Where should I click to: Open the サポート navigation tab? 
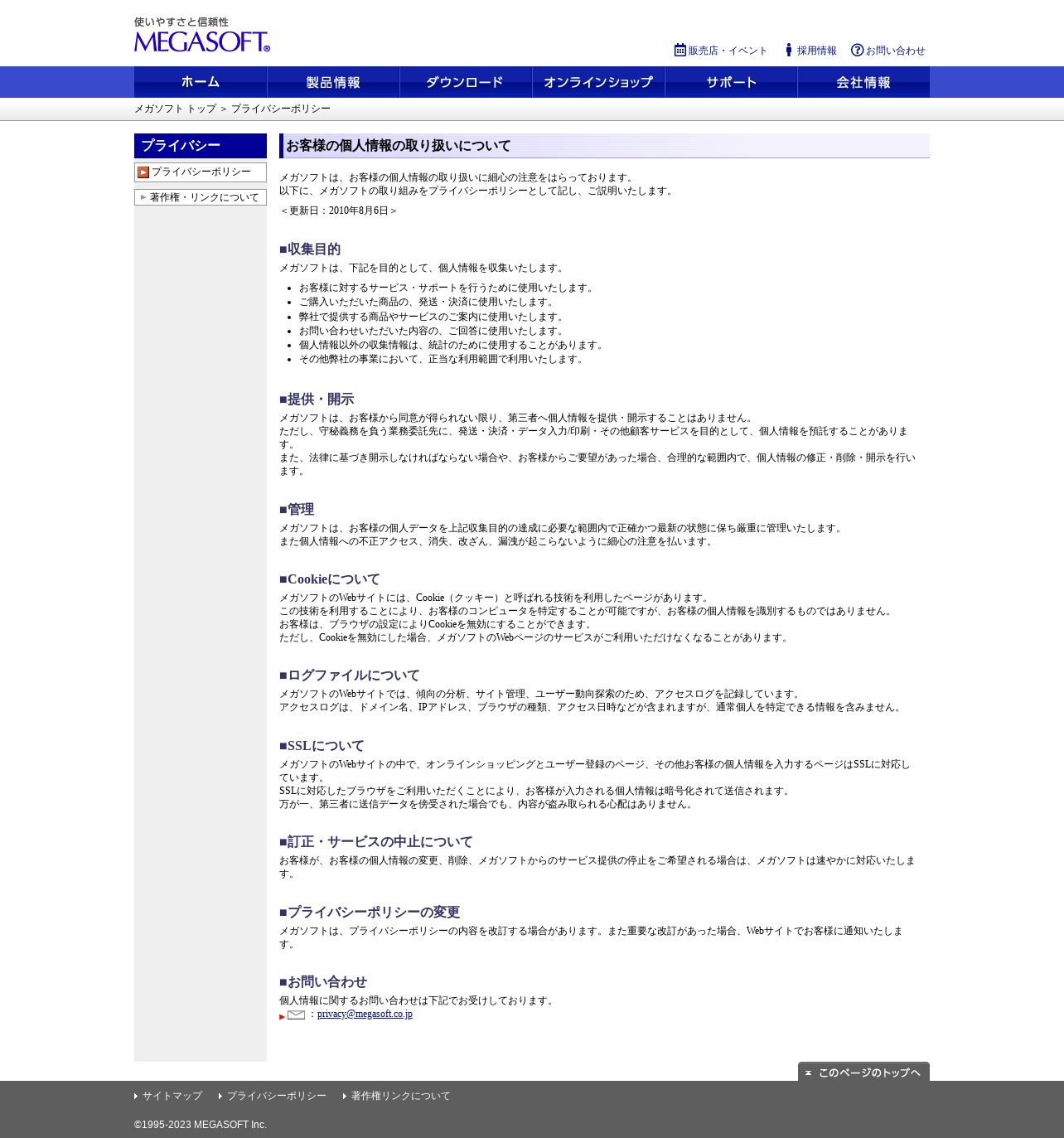731,82
